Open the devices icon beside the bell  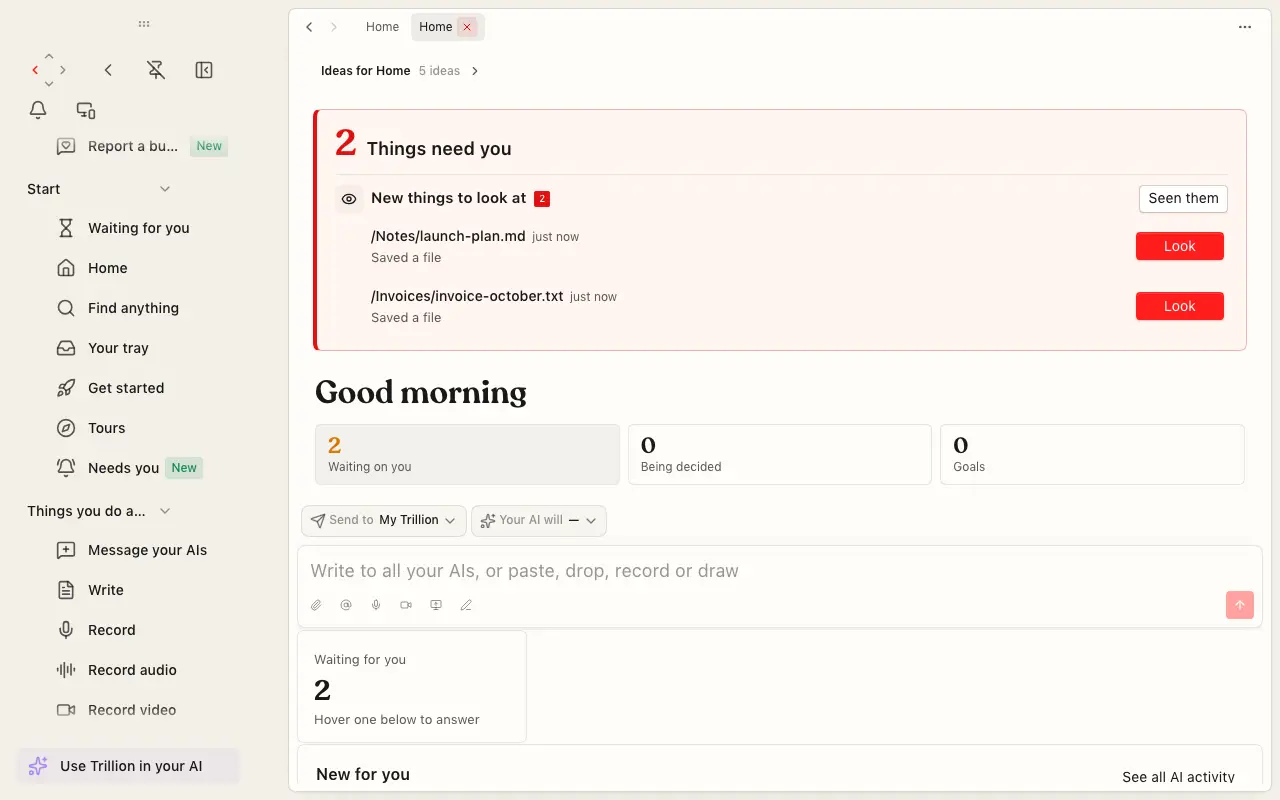pyautogui.click(x=86, y=110)
